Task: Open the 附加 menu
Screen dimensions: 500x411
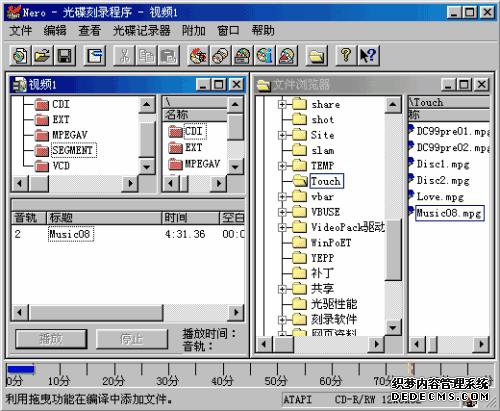Action: [194, 31]
